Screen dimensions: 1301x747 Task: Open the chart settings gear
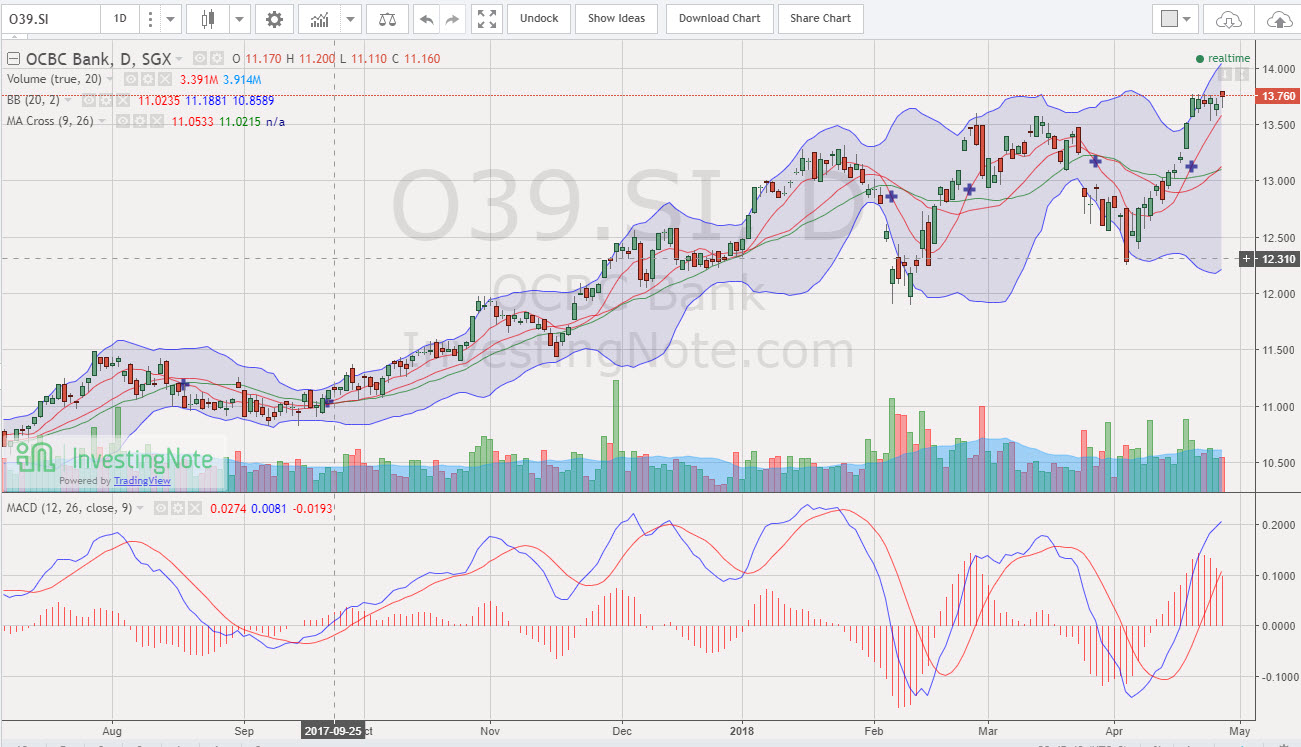click(x=275, y=18)
